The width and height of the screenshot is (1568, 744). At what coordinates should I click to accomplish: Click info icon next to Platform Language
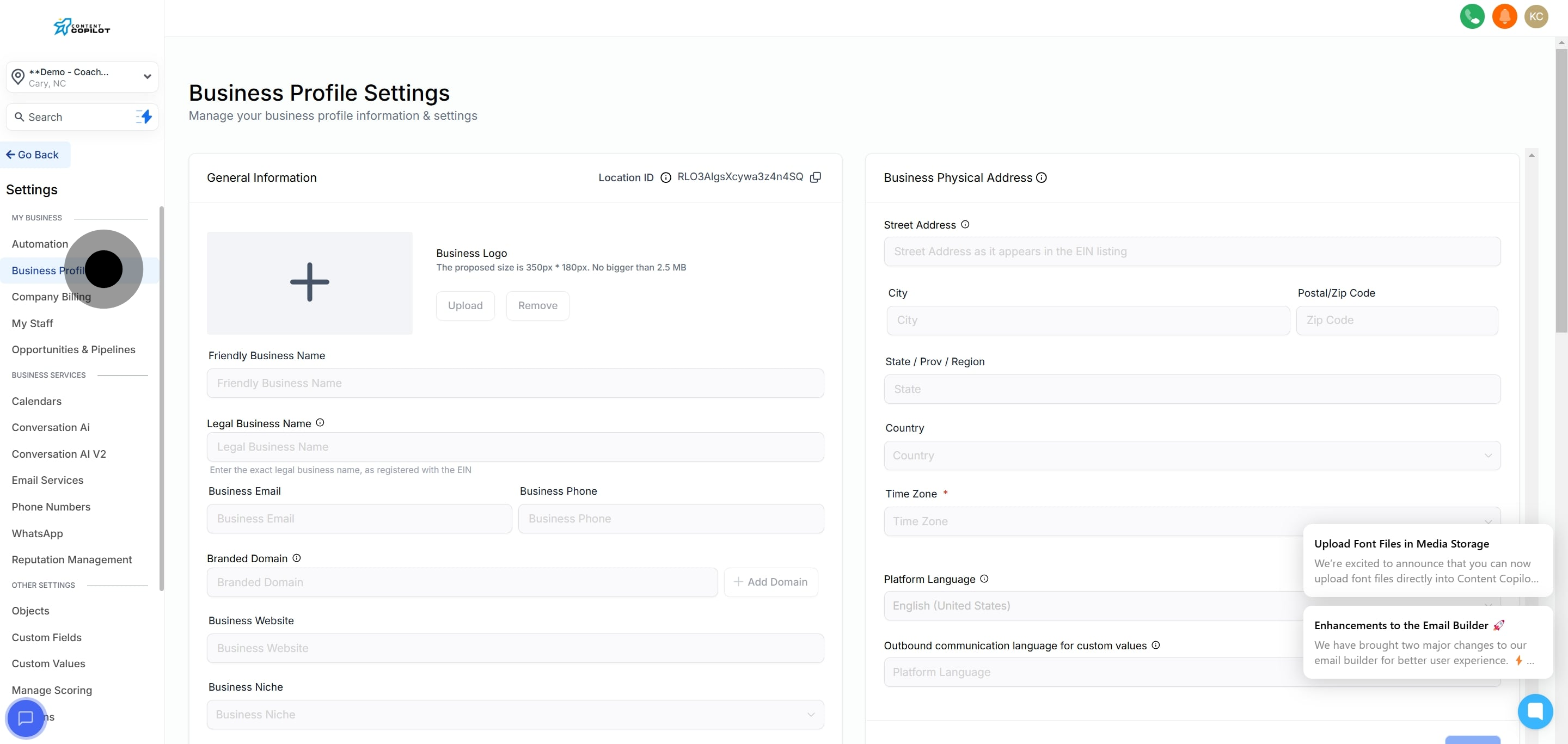coord(984,579)
